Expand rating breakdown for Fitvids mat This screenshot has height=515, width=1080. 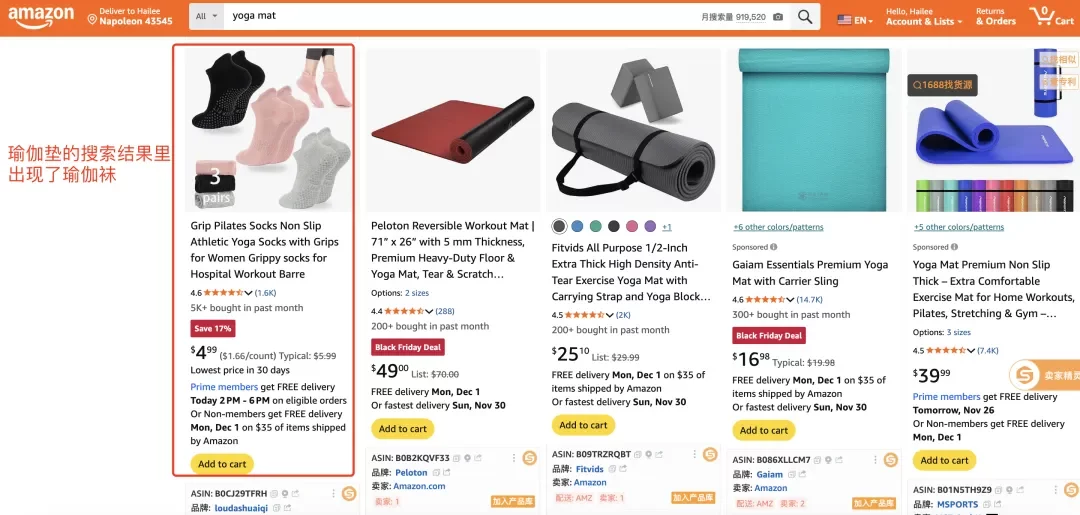610,315
